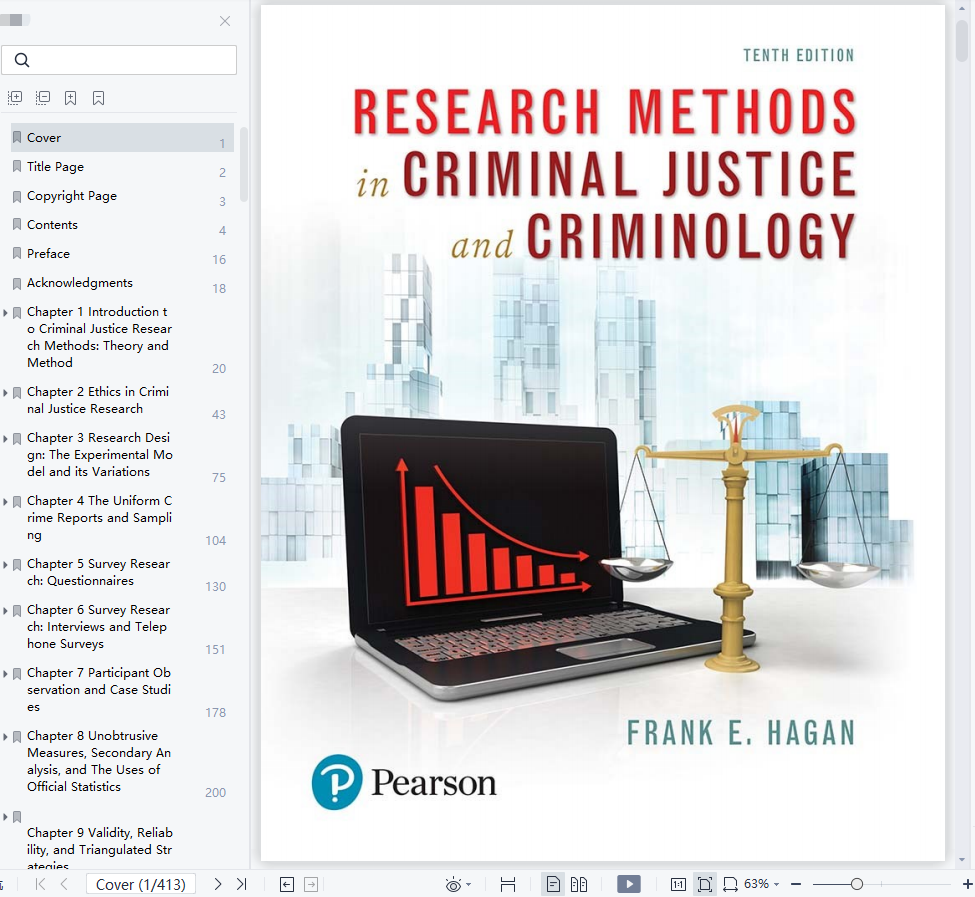
Task: Expand Chapter 5 Survey Research Questionnaires bookmark
Action: point(6,565)
